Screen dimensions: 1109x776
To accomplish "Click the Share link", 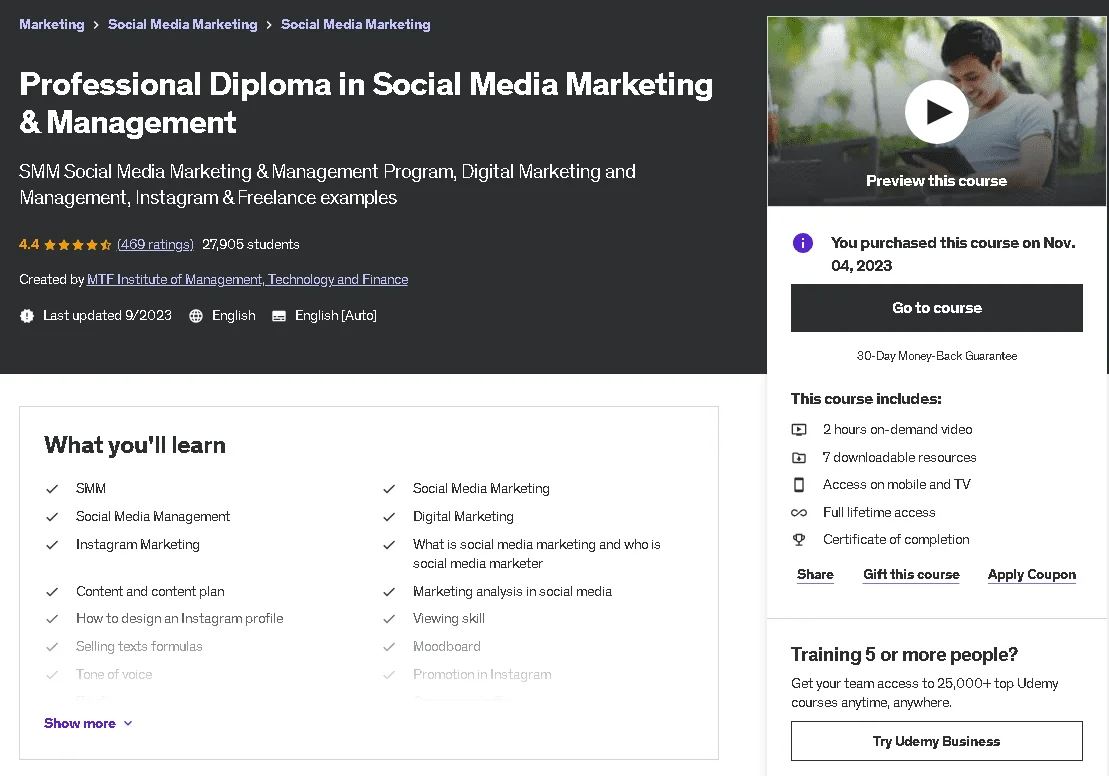I will tap(815, 574).
